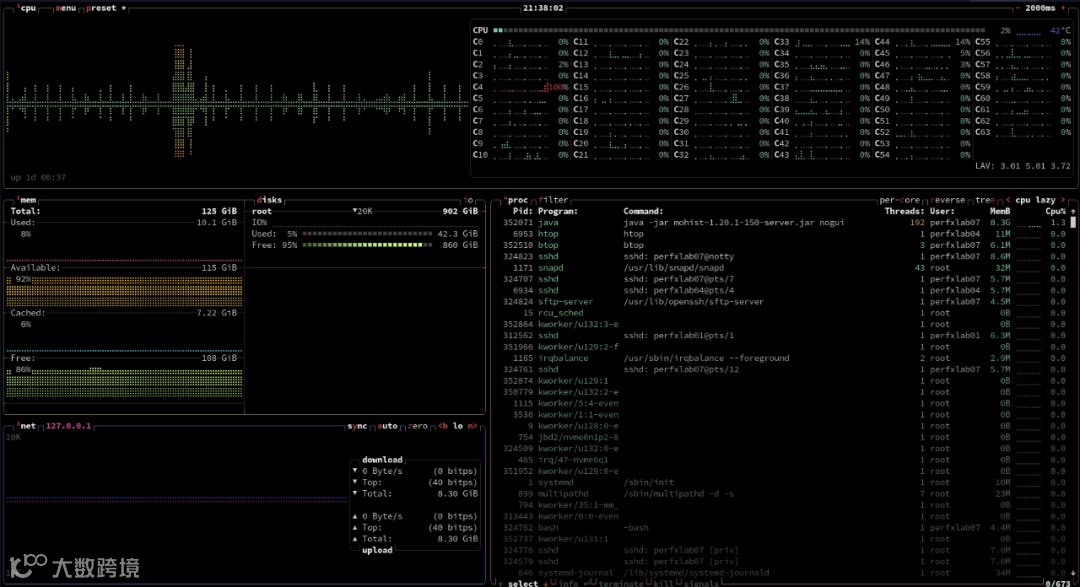Zero the network totals counter
Image resolution: width=1080 pixels, height=587 pixels.
(418, 426)
